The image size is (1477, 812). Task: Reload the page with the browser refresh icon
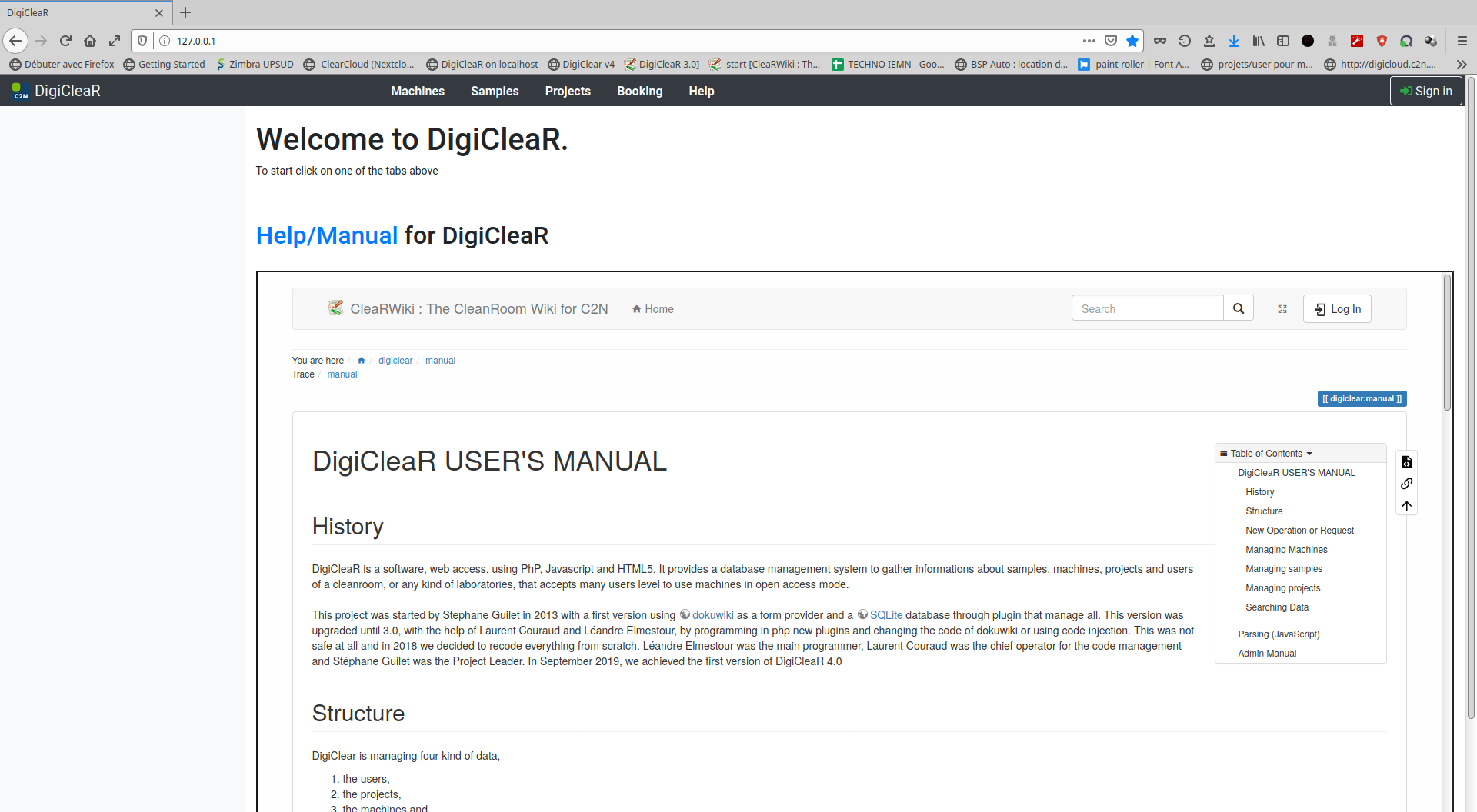[x=65, y=41]
